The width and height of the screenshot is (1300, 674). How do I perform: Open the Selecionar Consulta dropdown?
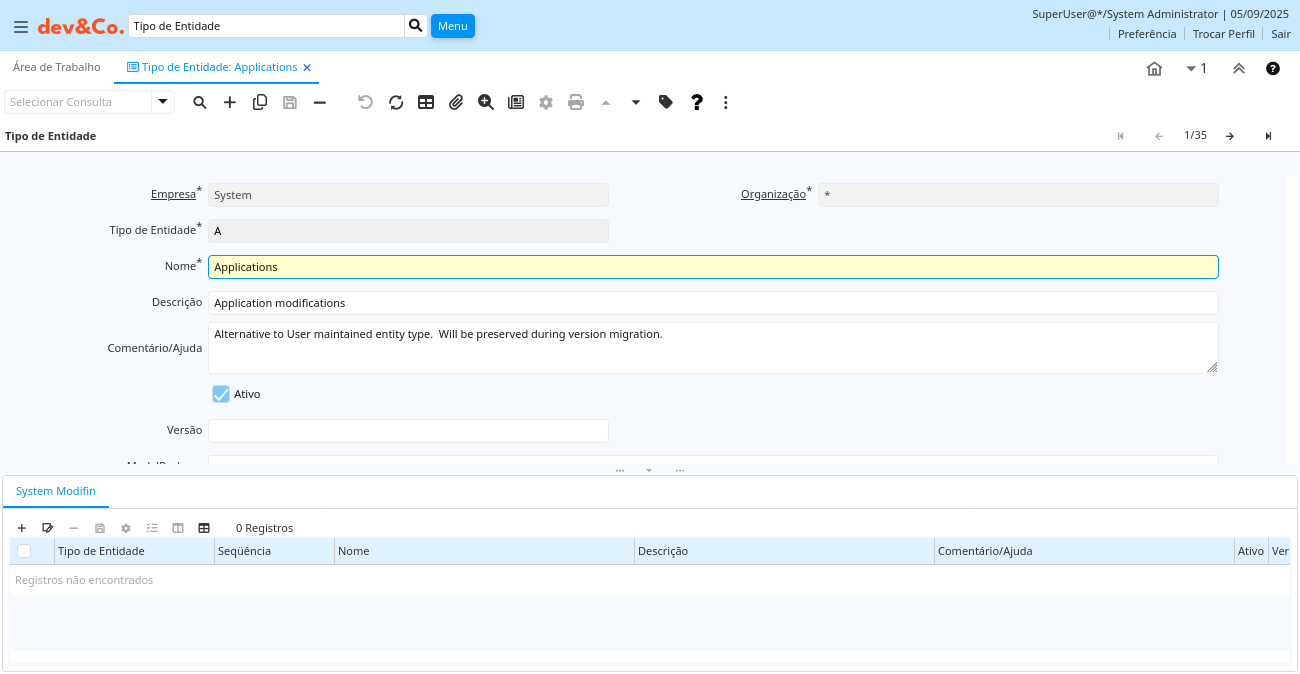[163, 102]
